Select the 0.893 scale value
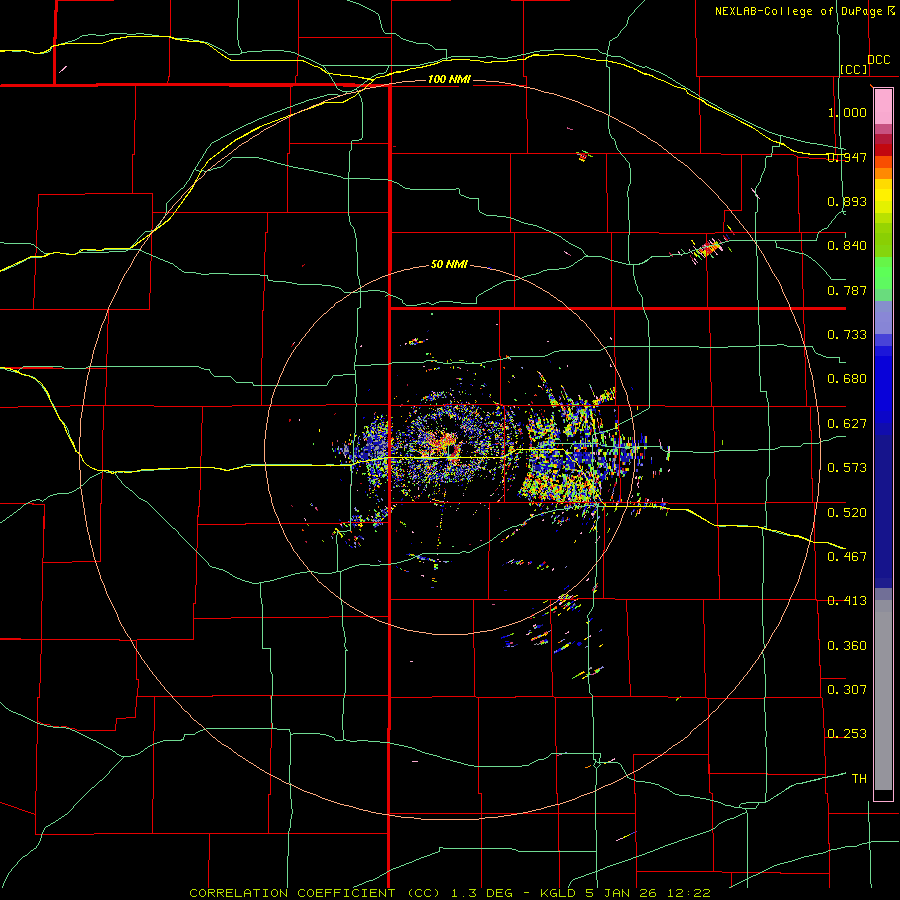The height and width of the screenshot is (900, 900). (x=847, y=201)
